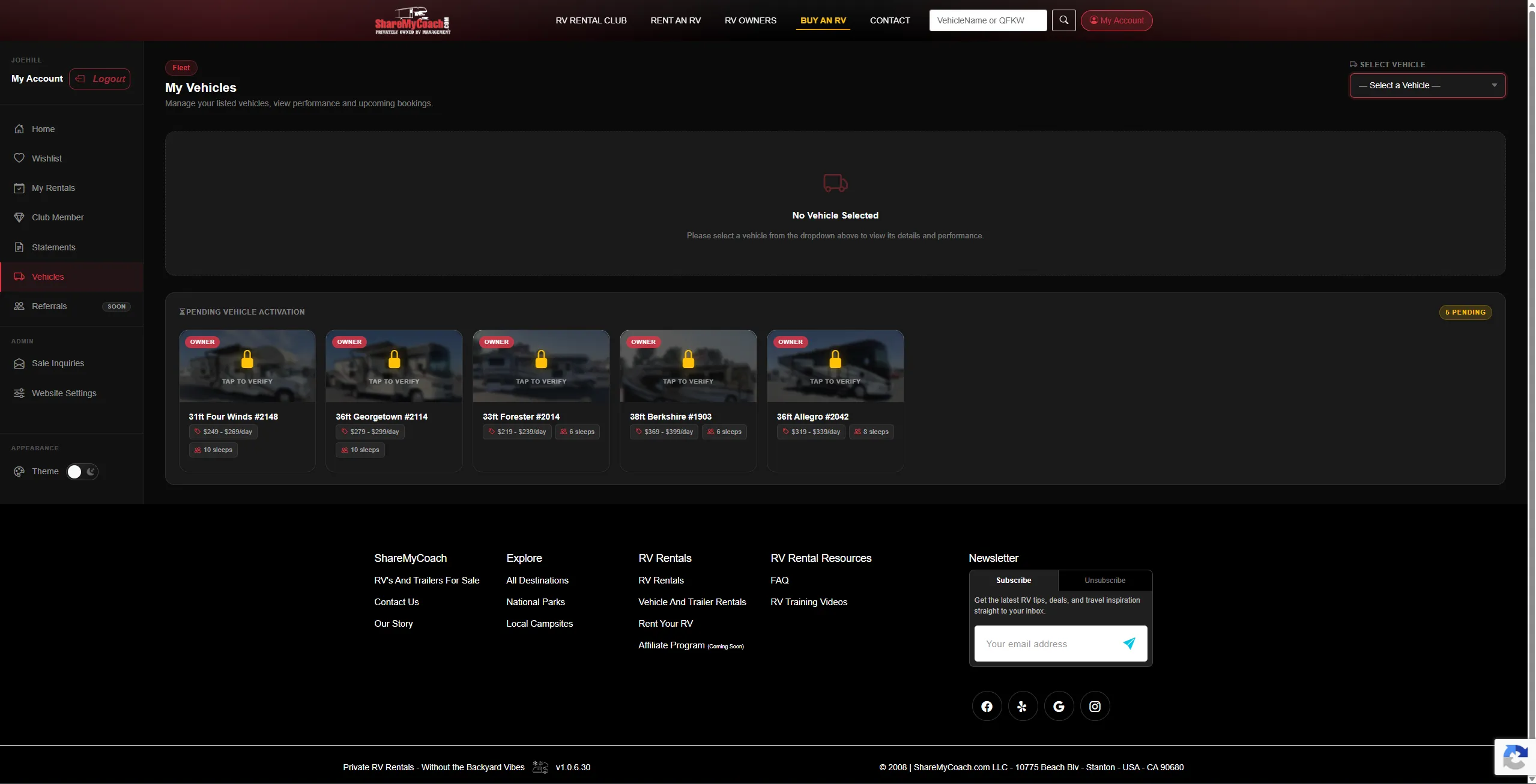Open RV RENTAL CLUB menu
This screenshot has height=784, width=1536.
click(x=591, y=20)
